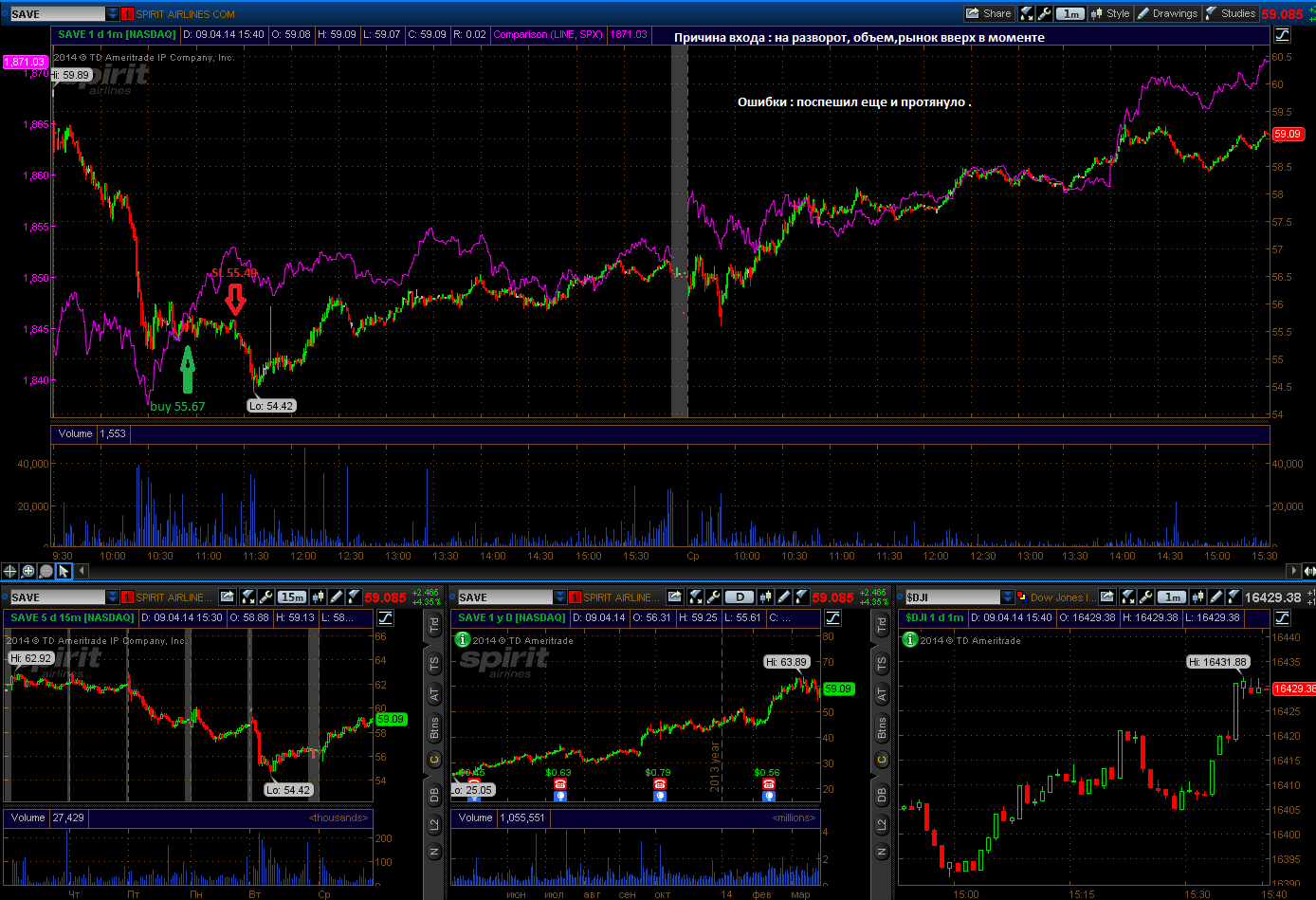Image resolution: width=1316 pixels, height=900 pixels.
Task: Open pencil Drawings icon in daily chart
Action: (783, 597)
